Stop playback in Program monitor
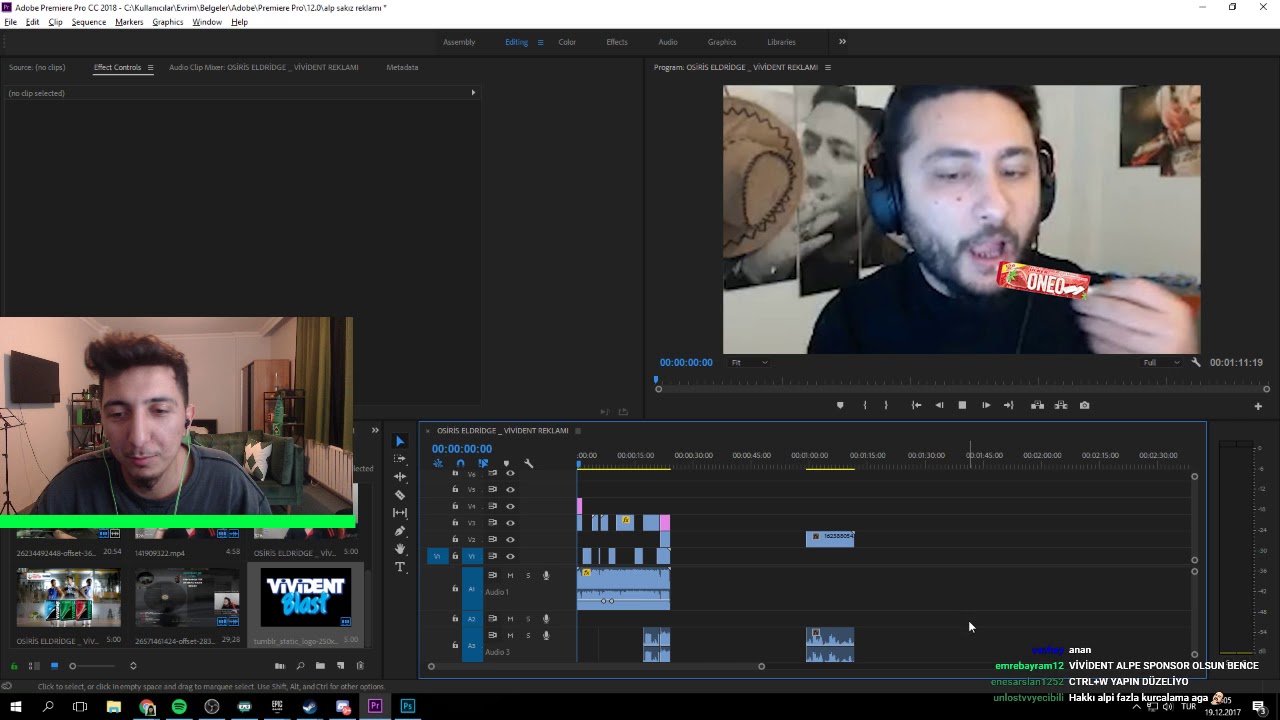 (x=962, y=405)
